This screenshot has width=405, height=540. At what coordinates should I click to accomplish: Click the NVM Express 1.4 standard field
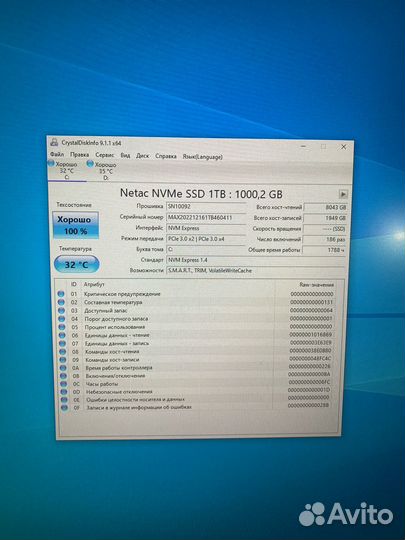click(256, 260)
